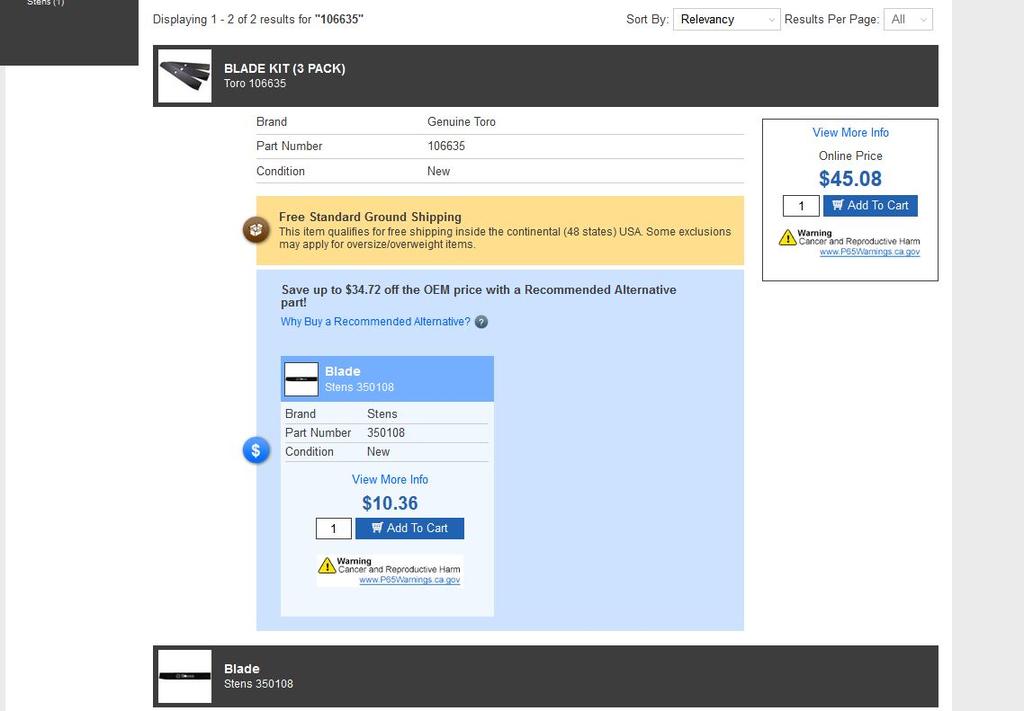Open the P65Warnings link in the Stens alternative card
This screenshot has width=1024, height=711.
(409, 580)
